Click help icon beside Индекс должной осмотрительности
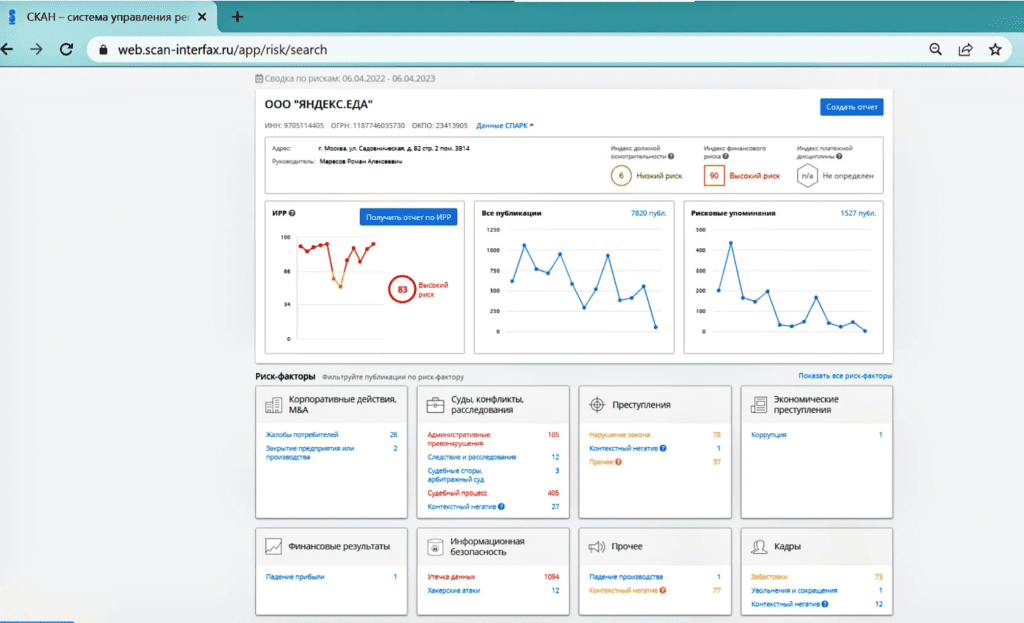Viewport: 1024px width, 623px height. (671, 156)
